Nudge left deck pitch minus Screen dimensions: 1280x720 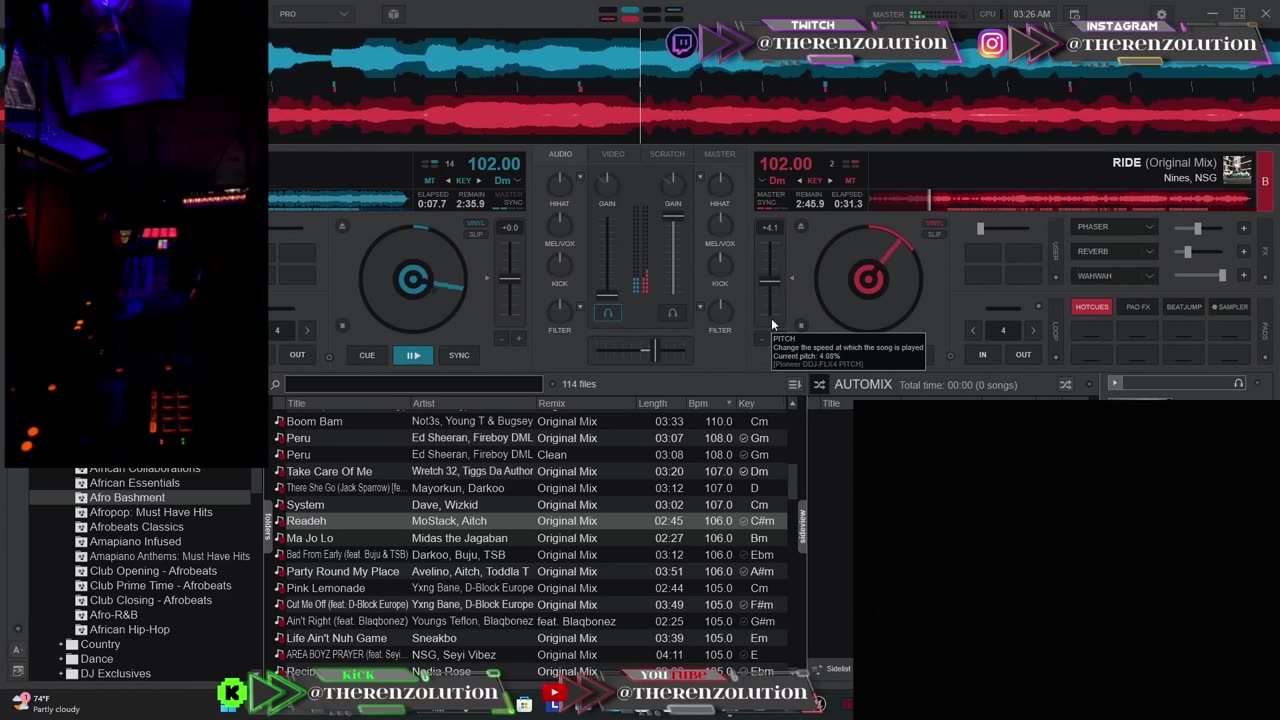click(x=502, y=339)
